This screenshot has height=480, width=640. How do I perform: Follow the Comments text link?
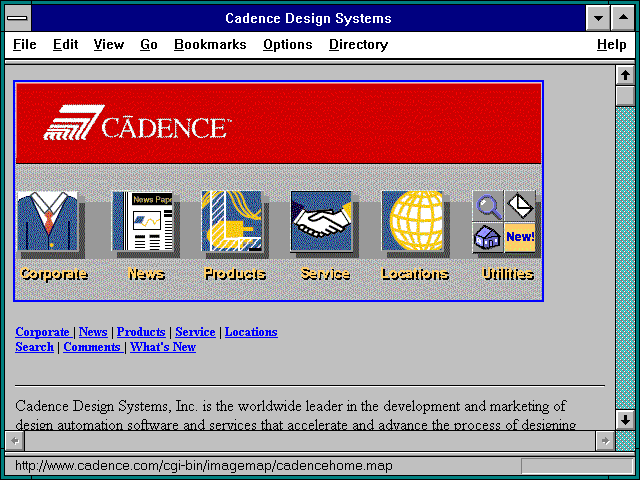(x=92, y=347)
